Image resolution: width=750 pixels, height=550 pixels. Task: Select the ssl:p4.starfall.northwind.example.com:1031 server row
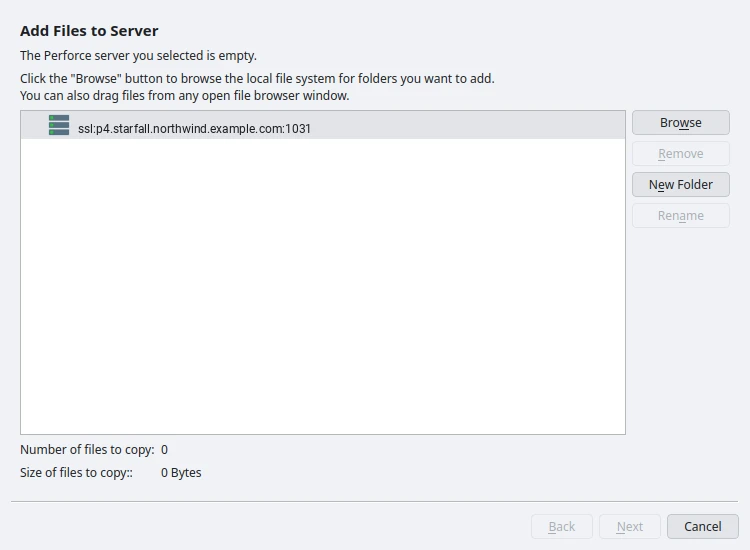(323, 125)
